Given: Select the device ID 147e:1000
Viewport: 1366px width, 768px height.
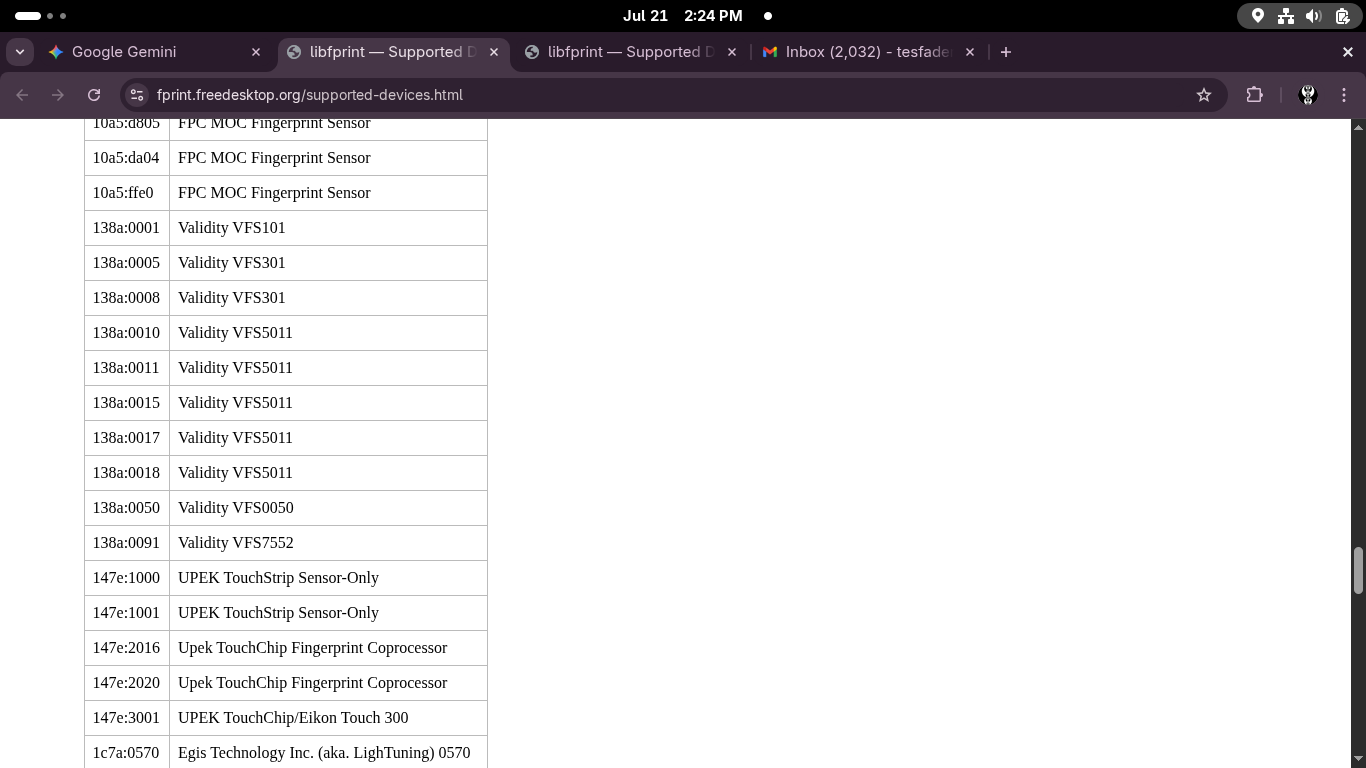Looking at the screenshot, I should tap(126, 578).
